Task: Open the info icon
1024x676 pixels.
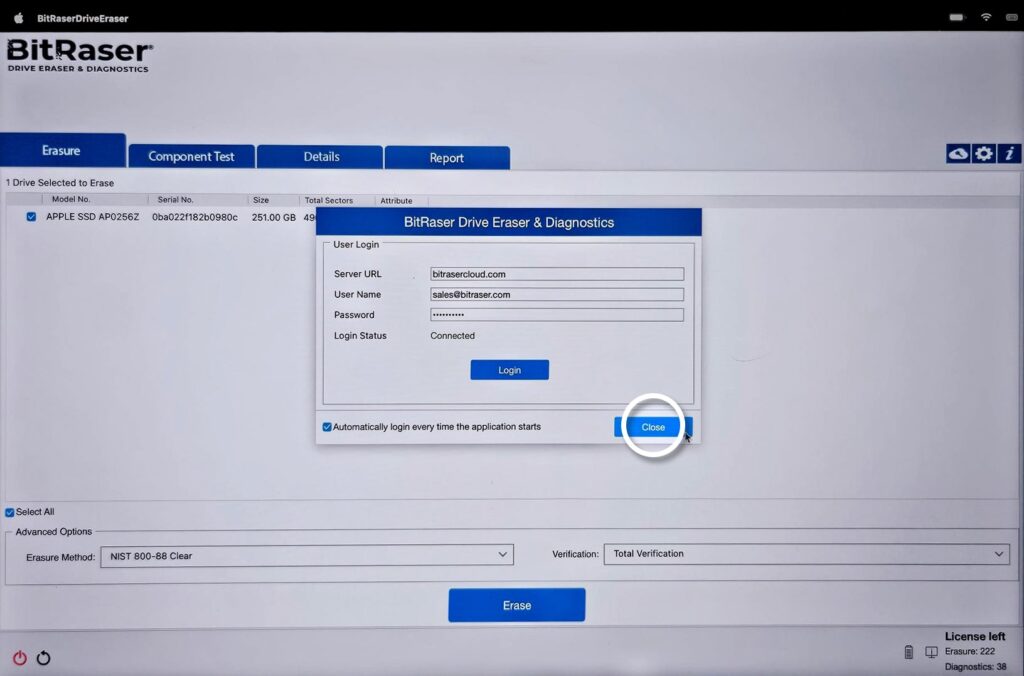Action: pyautogui.click(x=1010, y=153)
